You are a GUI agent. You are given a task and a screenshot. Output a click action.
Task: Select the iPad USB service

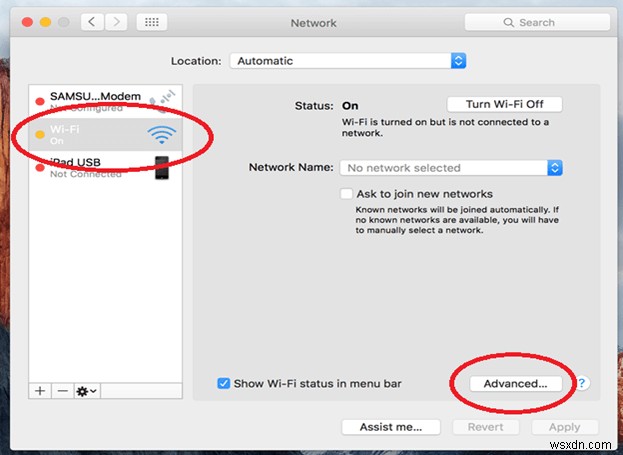[x=105, y=167]
